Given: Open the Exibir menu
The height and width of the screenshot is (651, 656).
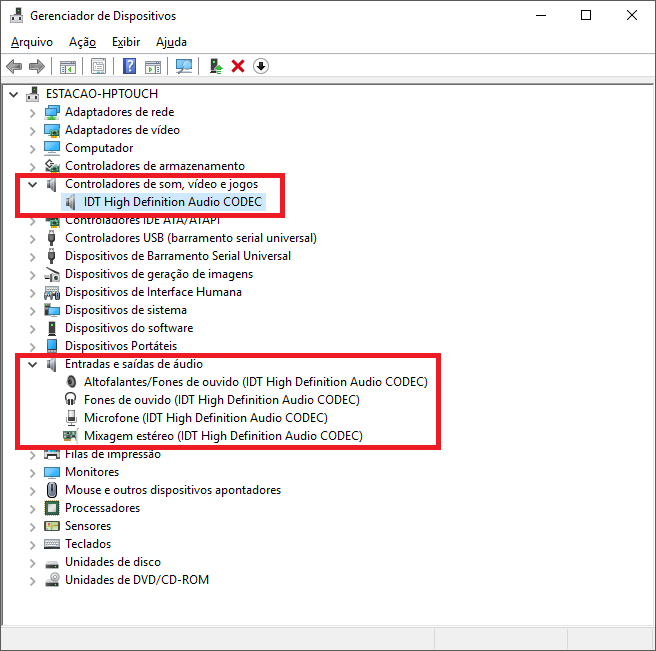Looking at the screenshot, I should coord(126,42).
